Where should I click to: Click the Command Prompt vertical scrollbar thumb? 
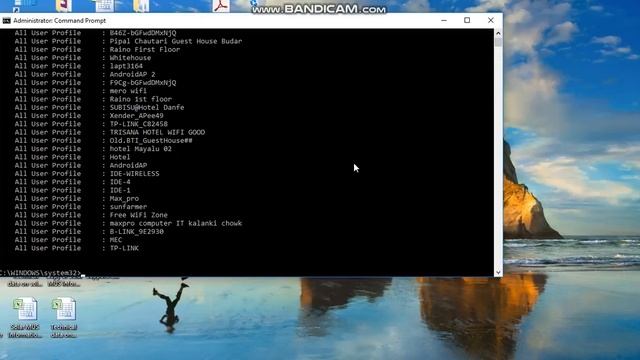(x=498, y=42)
